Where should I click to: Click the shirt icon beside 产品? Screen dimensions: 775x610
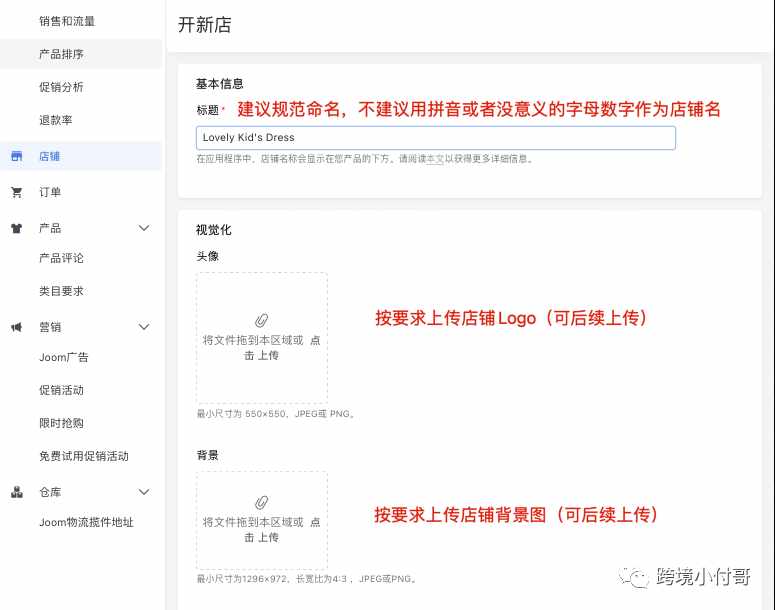tap(17, 228)
